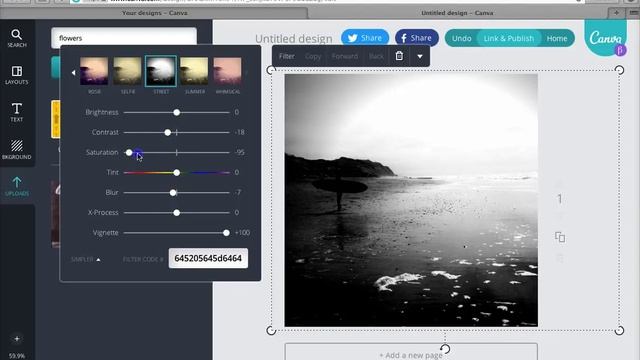The height and width of the screenshot is (360, 640).
Task: Click the Vignette value +100
Action: pyautogui.click(x=242, y=233)
